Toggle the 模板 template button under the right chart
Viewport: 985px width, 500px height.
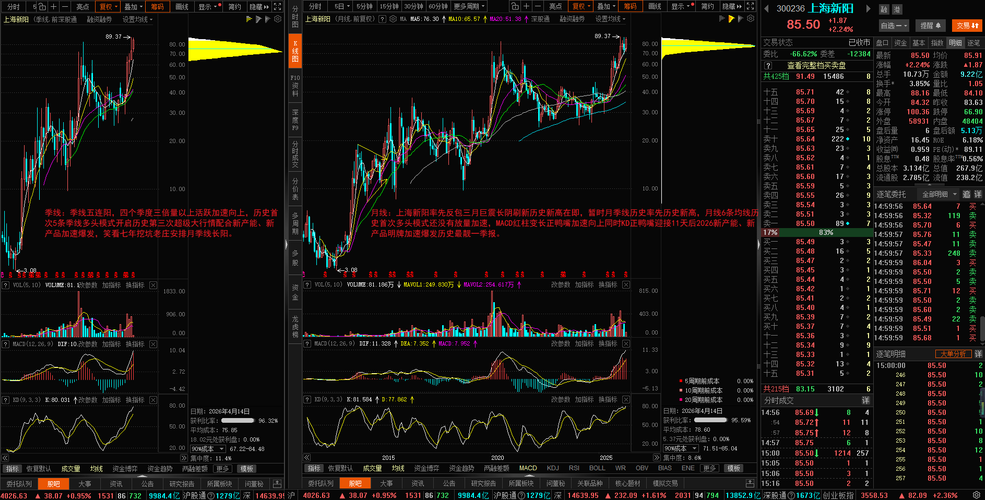pyautogui.click(x=733, y=468)
